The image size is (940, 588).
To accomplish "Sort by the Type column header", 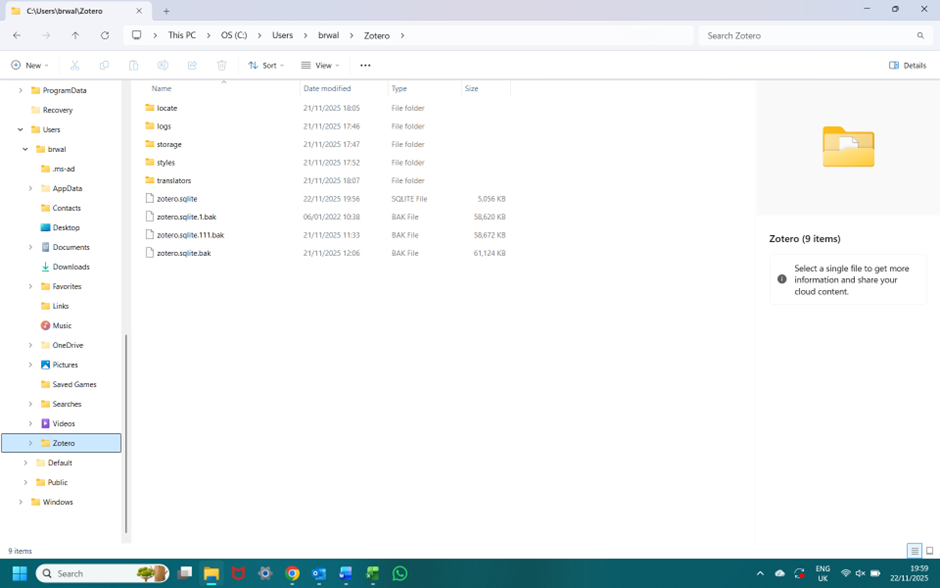I will tap(399, 88).
